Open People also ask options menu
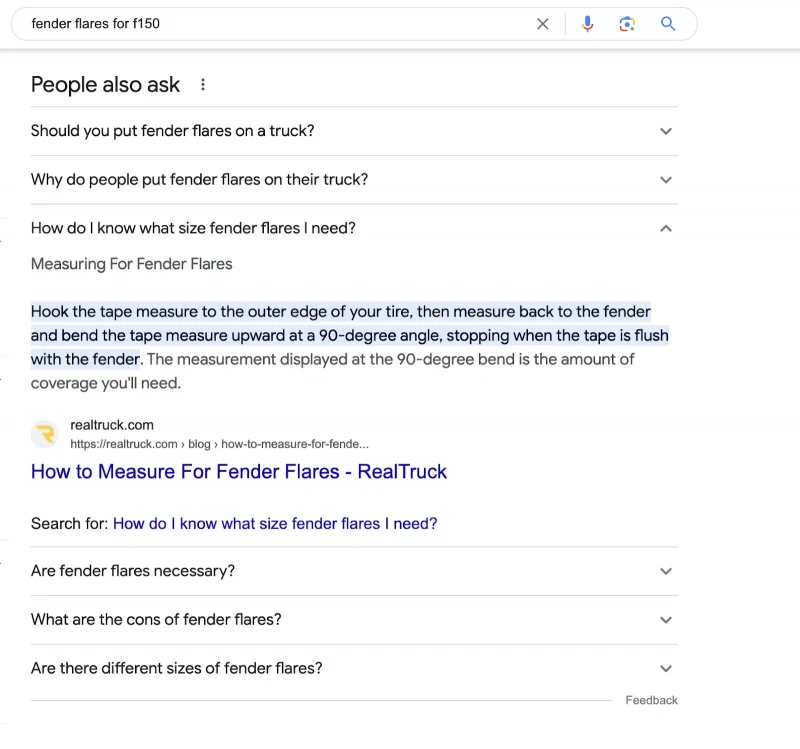The image size is (800, 749). point(203,85)
